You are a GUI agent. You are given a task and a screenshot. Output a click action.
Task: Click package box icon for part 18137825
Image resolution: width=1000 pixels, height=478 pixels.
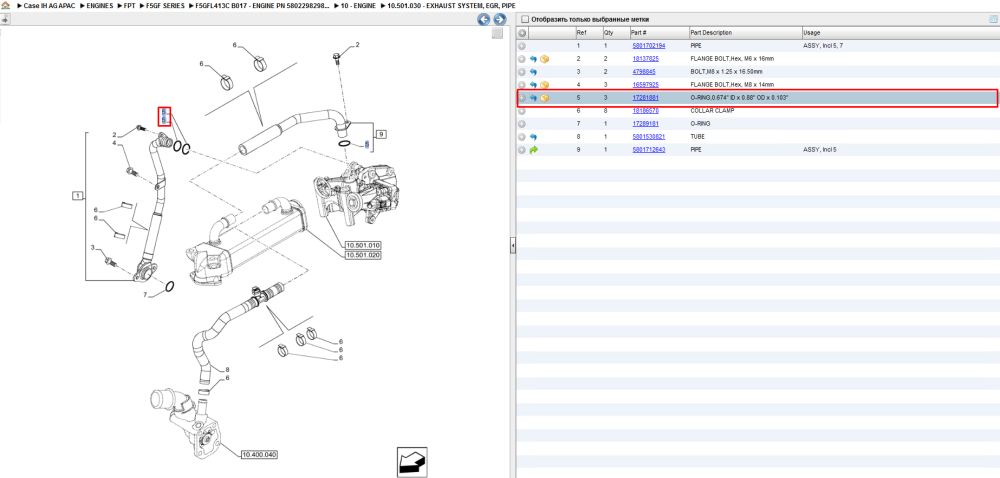click(x=545, y=59)
